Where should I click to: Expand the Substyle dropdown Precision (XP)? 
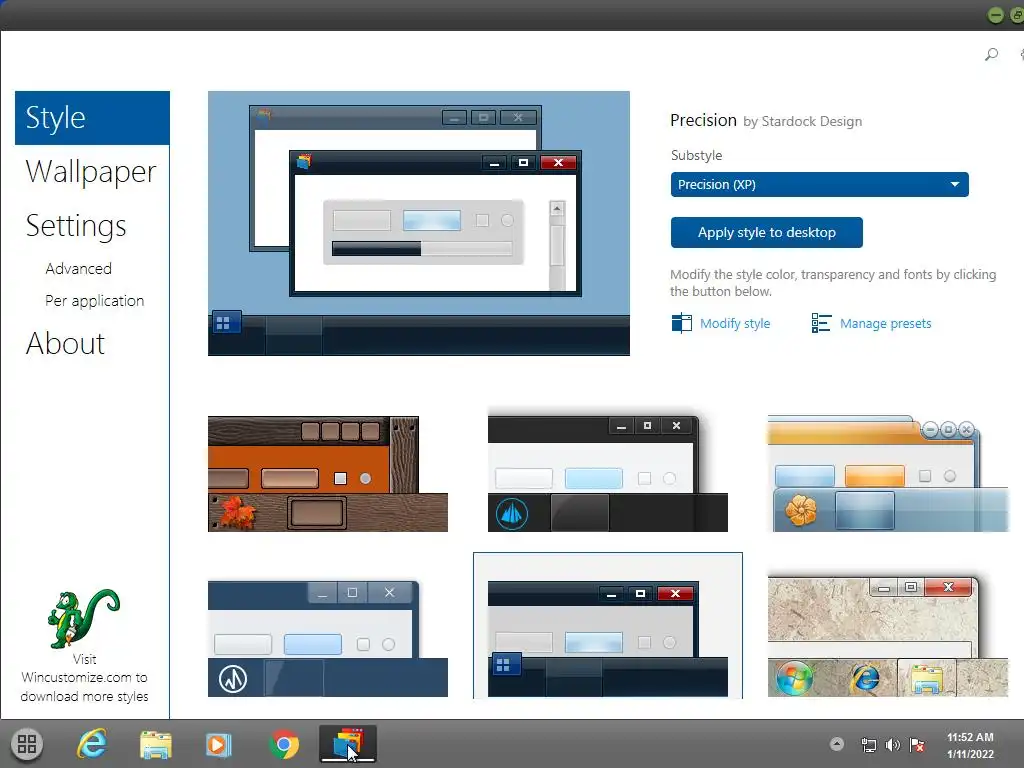[819, 184]
